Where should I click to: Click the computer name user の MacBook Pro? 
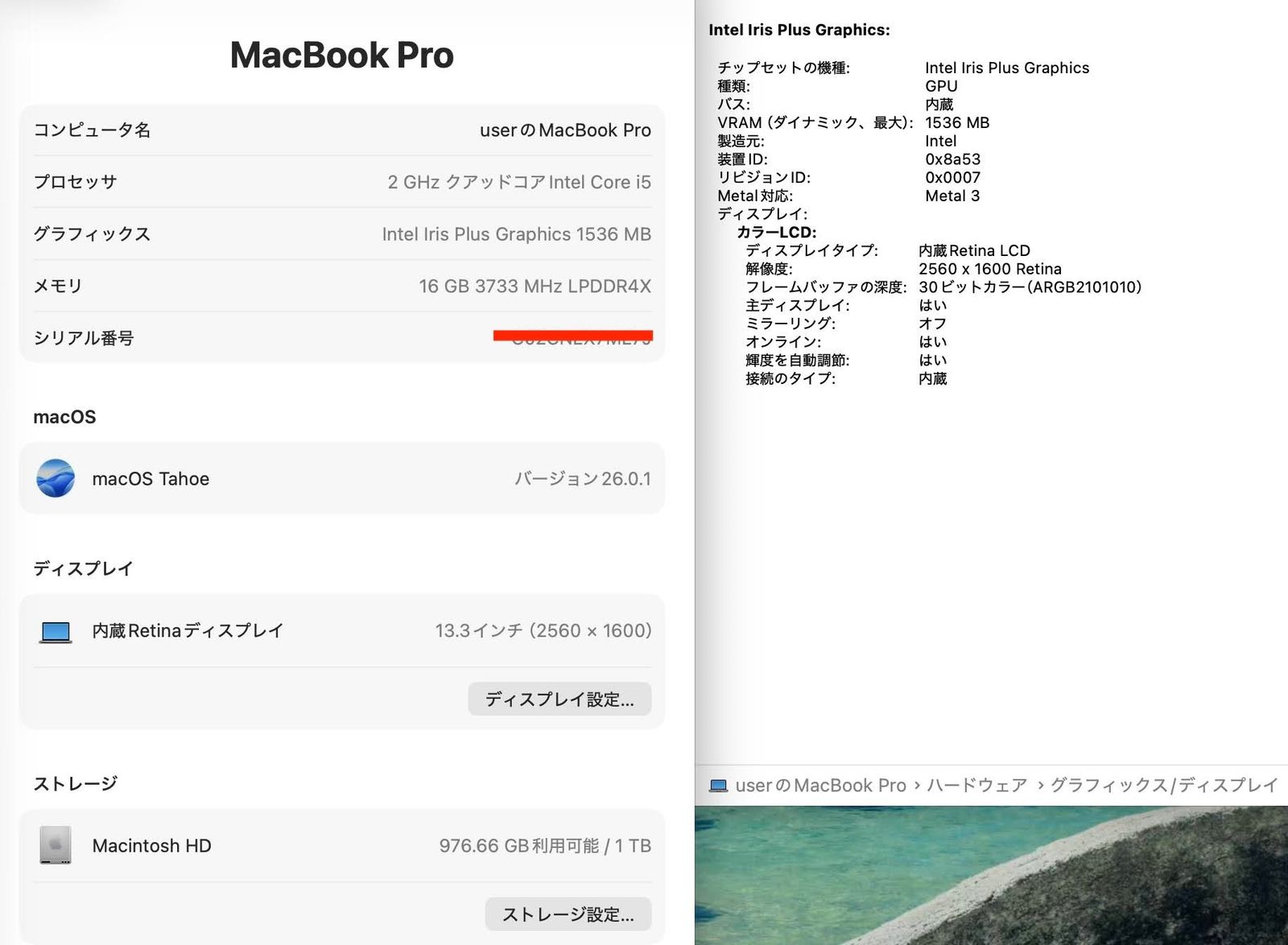[565, 130]
